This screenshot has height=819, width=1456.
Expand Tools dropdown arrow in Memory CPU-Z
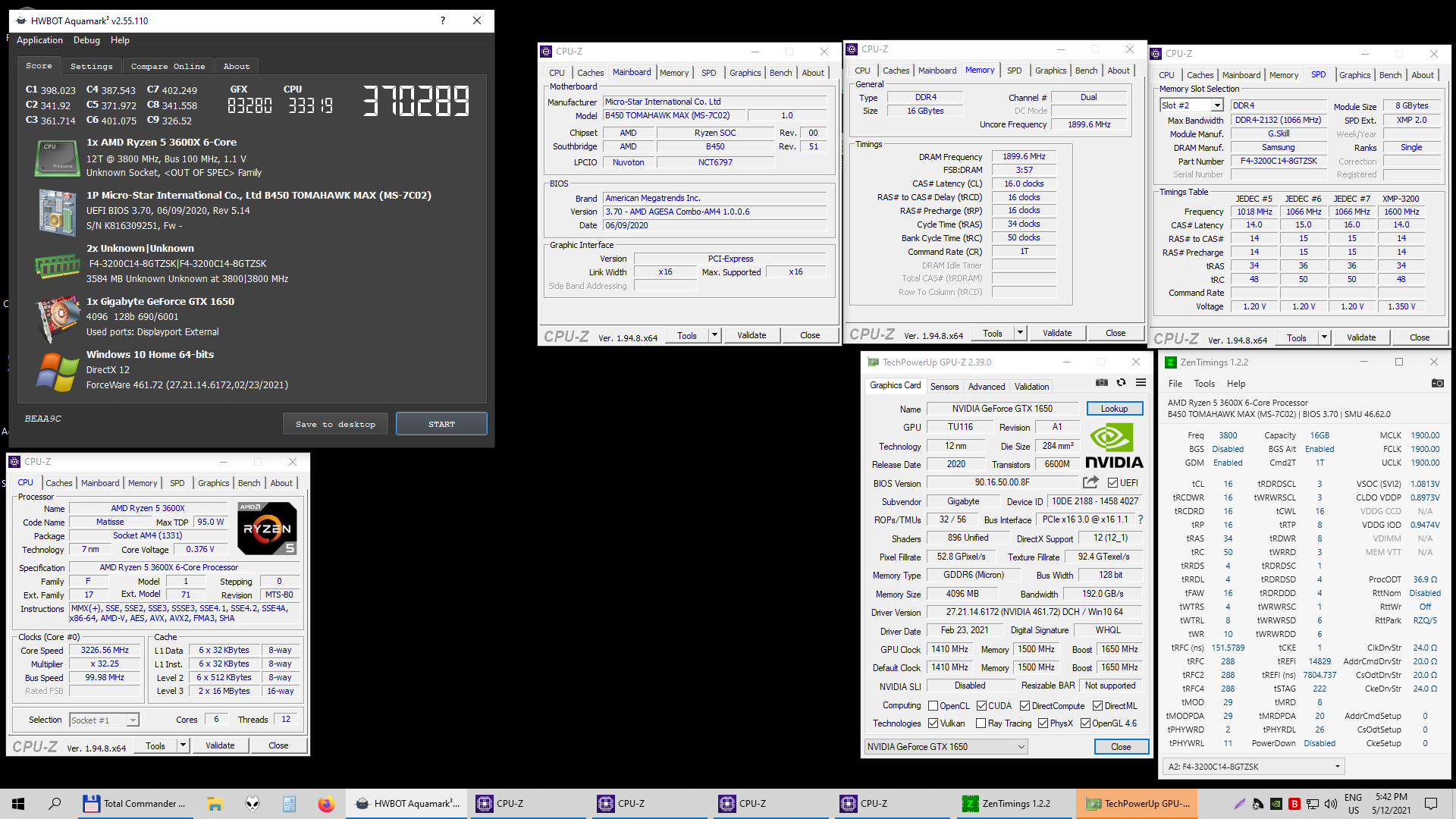[x=1020, y=333]
